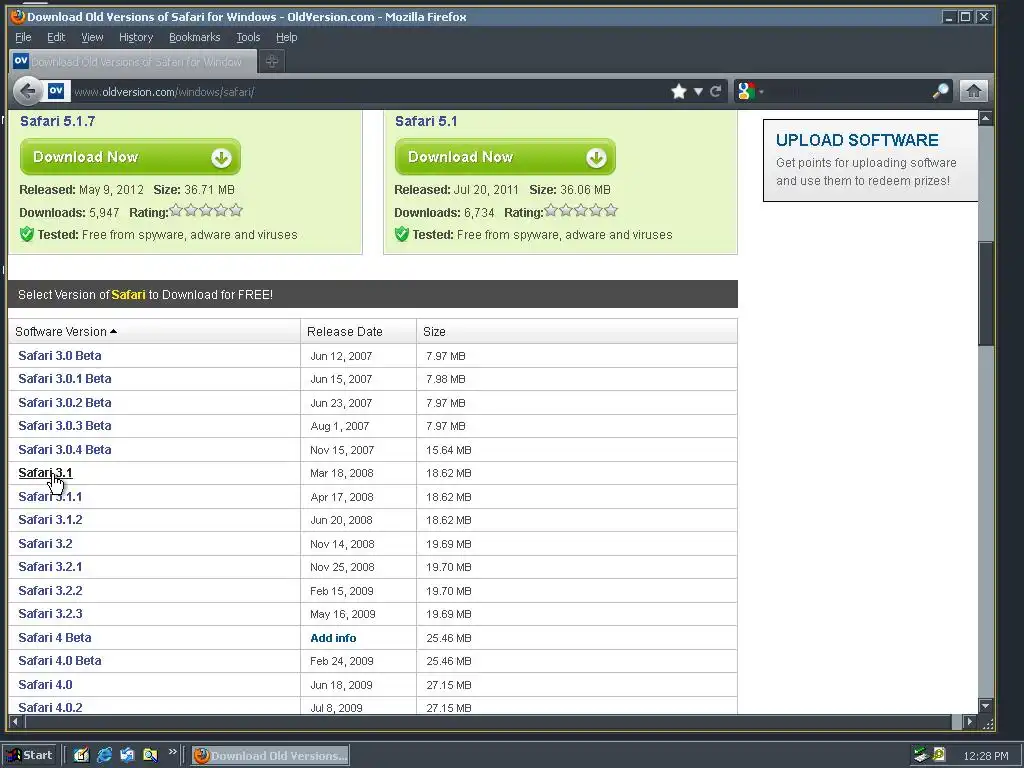Open the View menu
This screenshot has width=1024, height=768.
(x=92, y=37)
